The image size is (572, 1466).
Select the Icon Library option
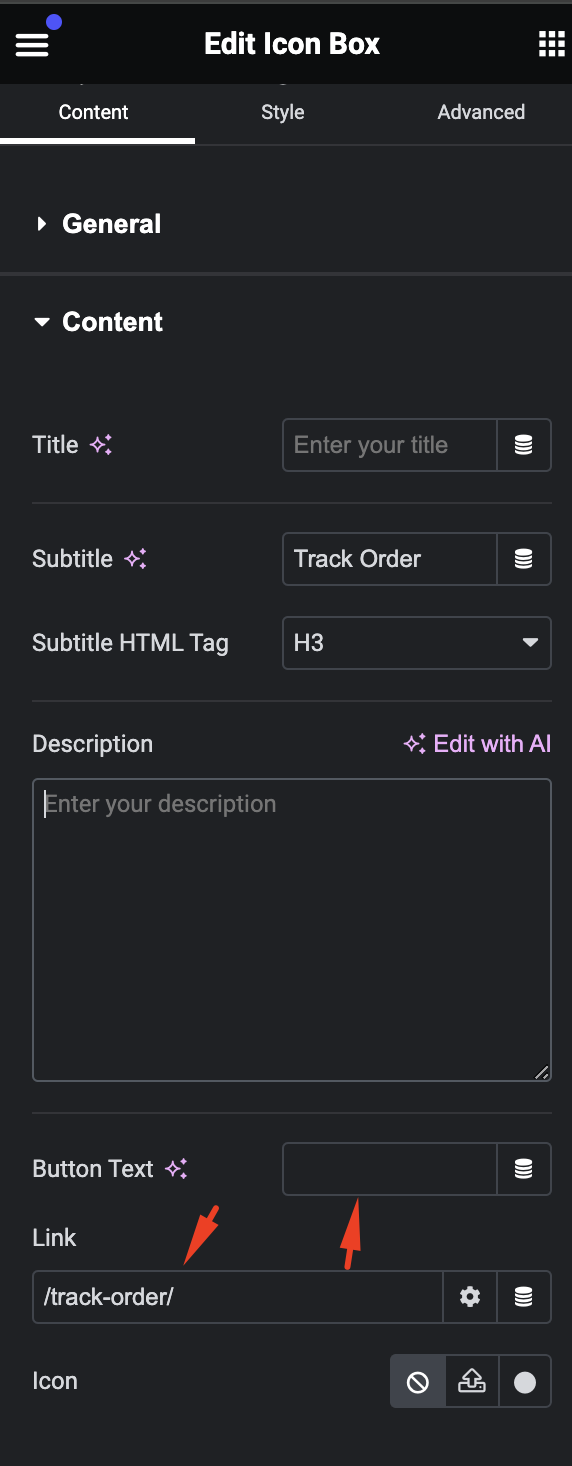point(525,1382)
